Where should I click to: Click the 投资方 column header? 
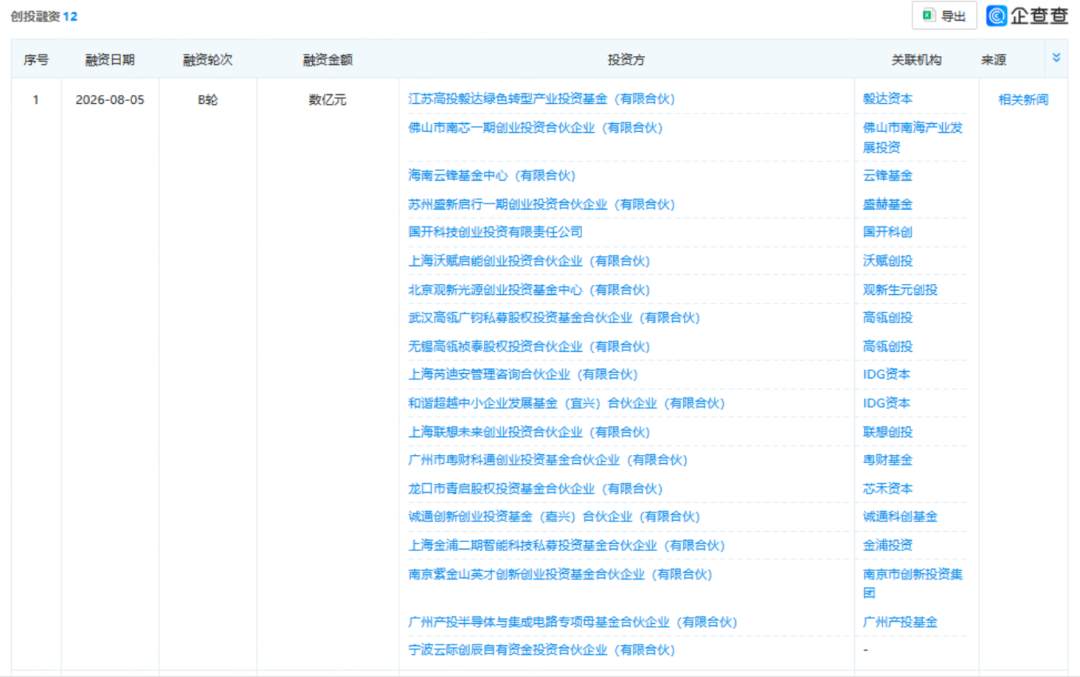tap(626, 60)
